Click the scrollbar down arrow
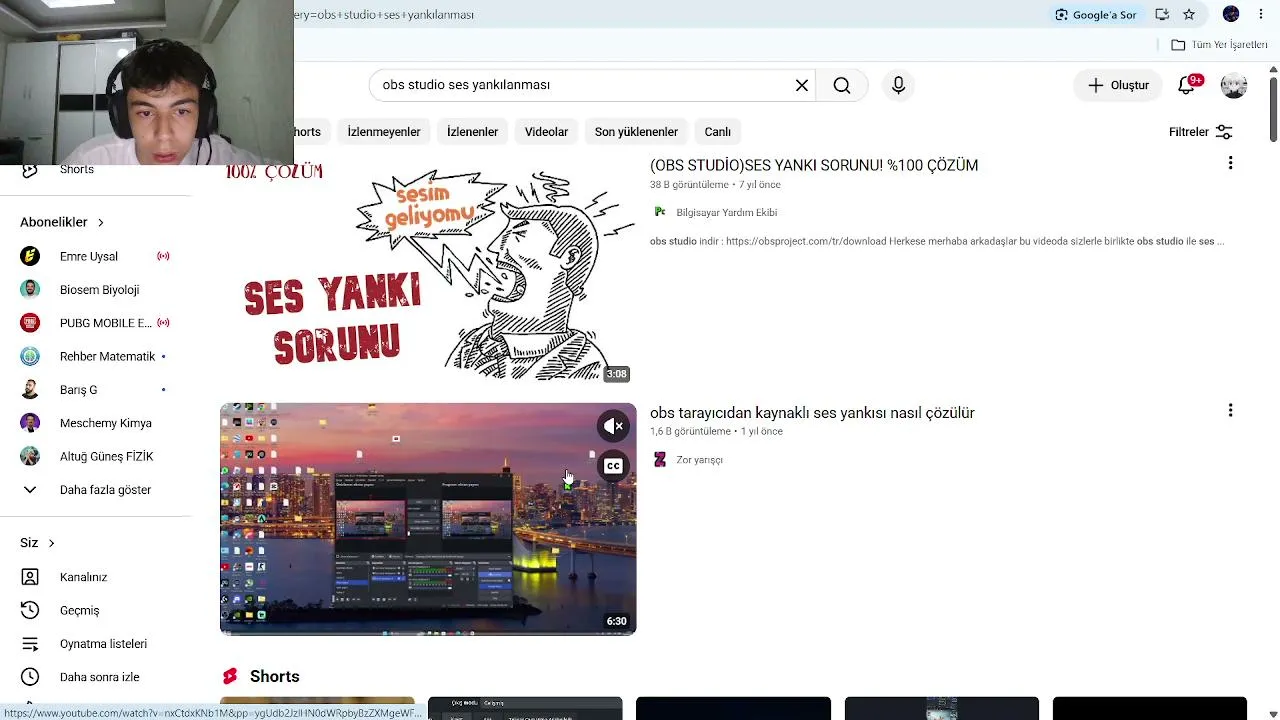Image resolution: width=1280 pixels, height=720 pixels. coord(1273,714)
